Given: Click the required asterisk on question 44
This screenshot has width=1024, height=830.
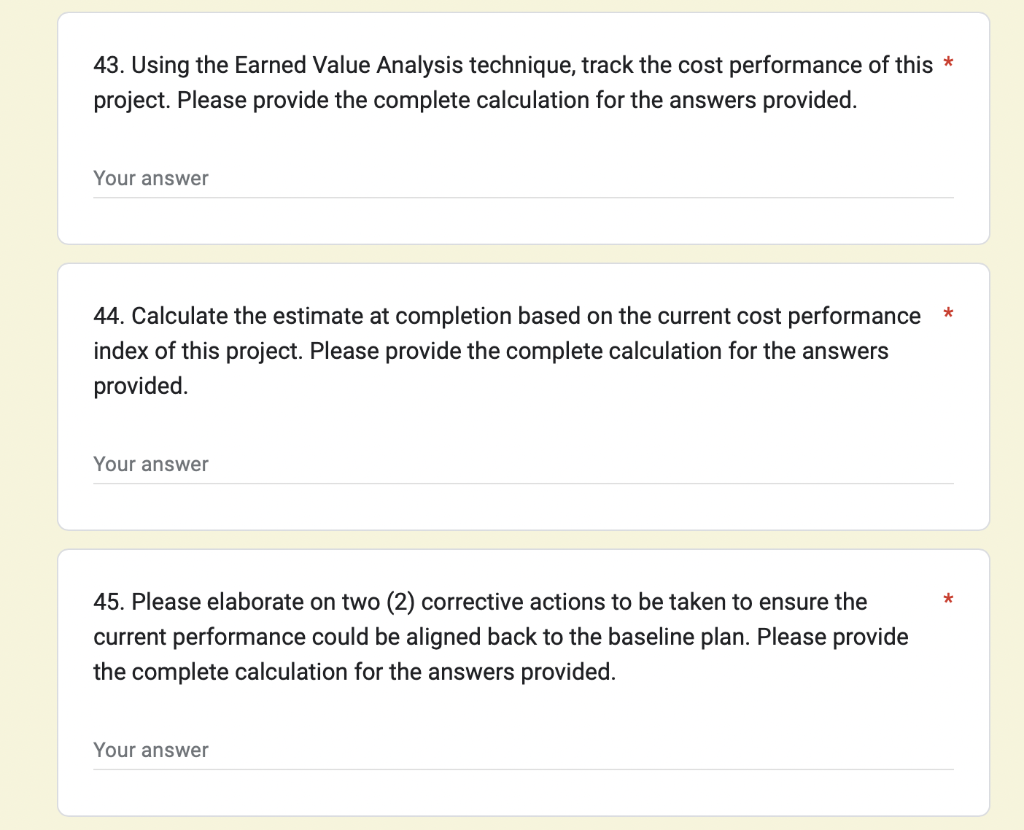Looking at the screenshot, I should click(x=947, y=315).
